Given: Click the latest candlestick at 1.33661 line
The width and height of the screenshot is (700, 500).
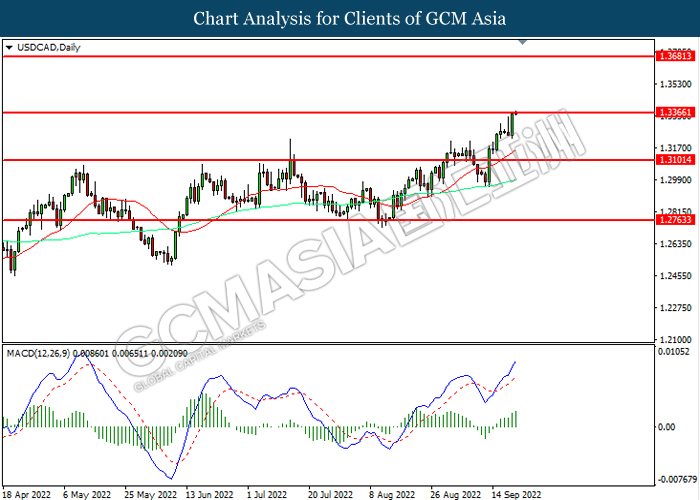Looking at the screenshot, I should coord(516,112).
